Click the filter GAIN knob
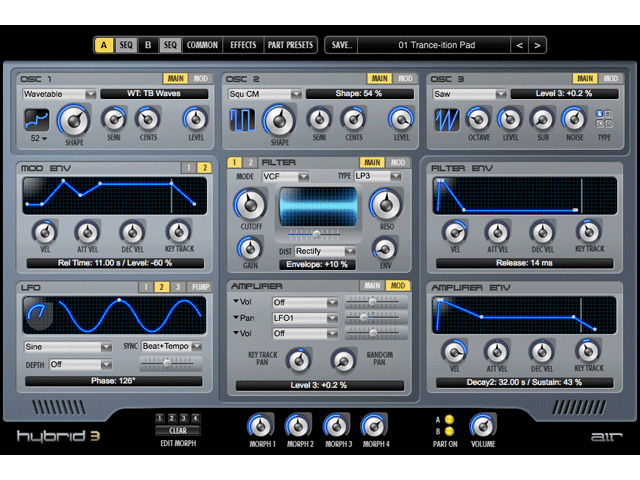The height and width of the screenshot is (480, 640). tap(250, 249)
